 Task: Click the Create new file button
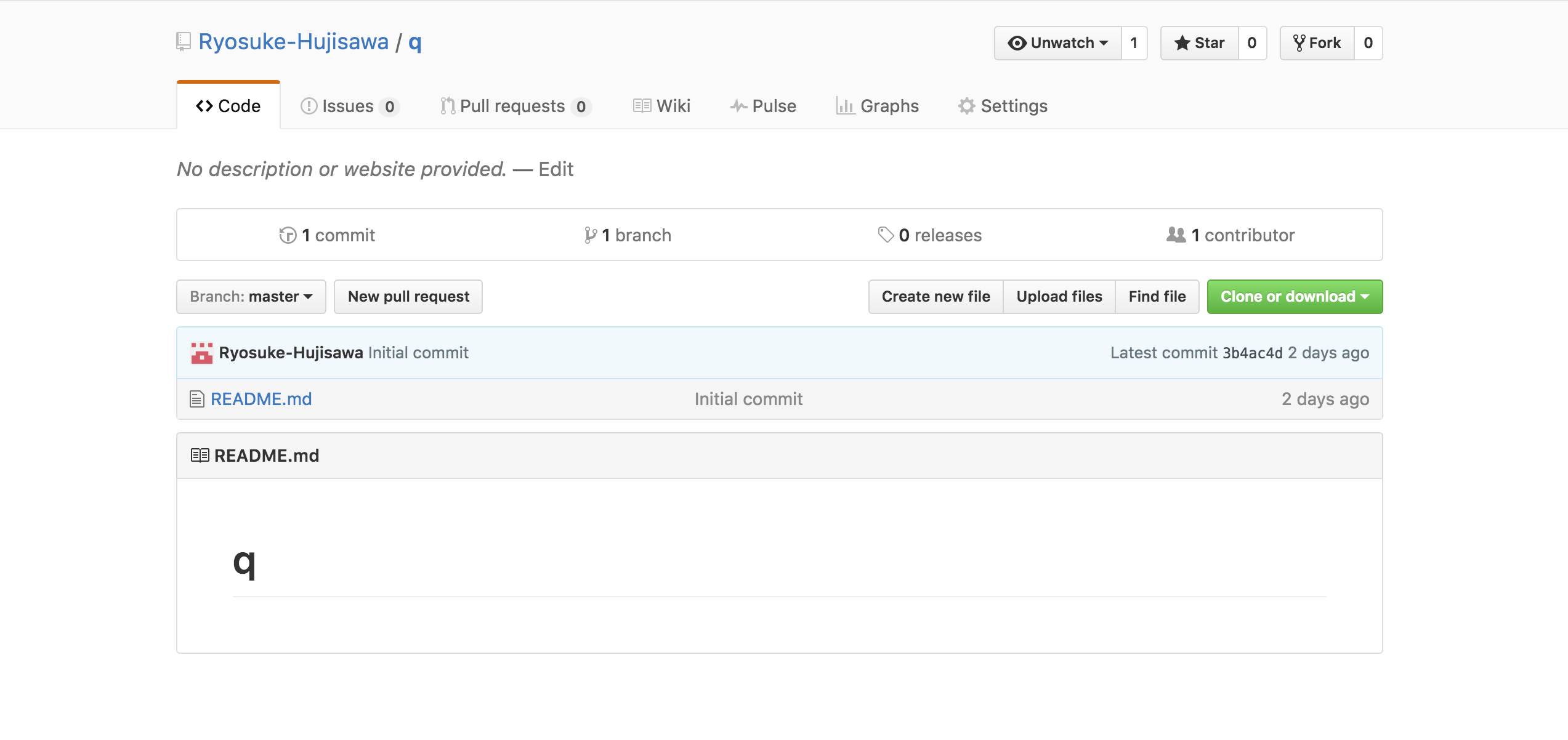[936, 297]
